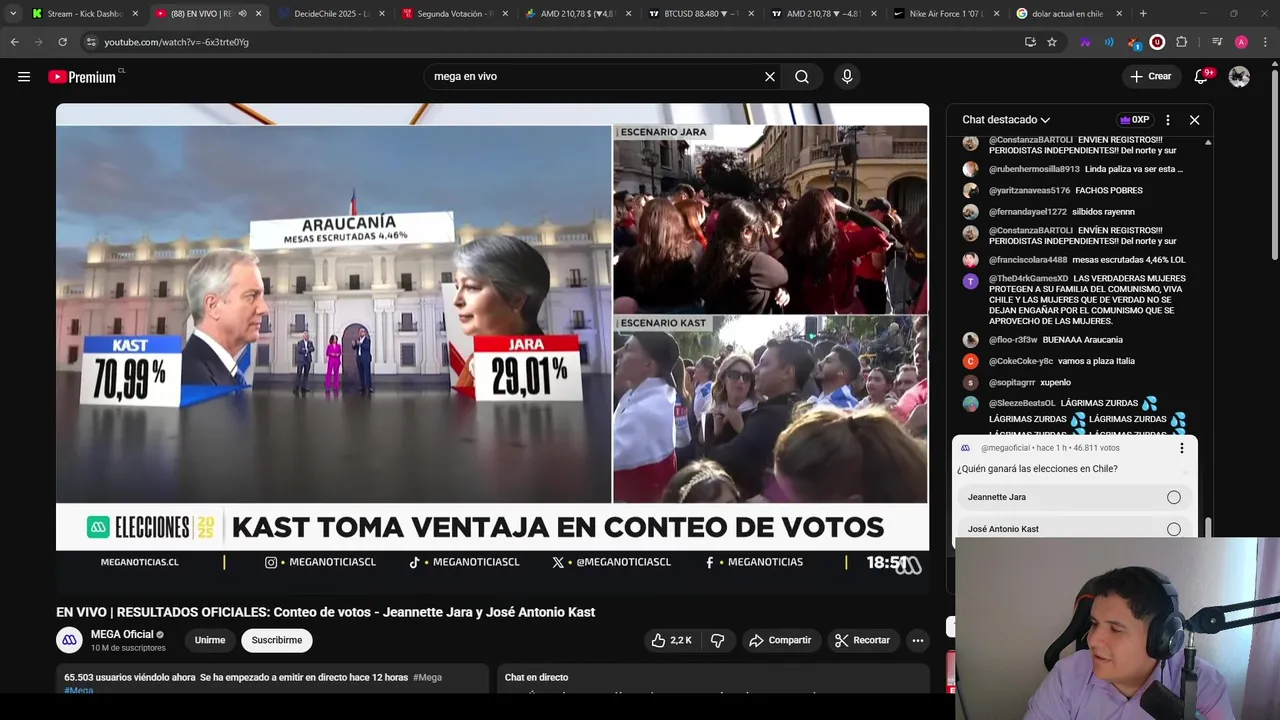Image resolution: width=1280 pixels, height=720 pixels.
Task: Mute the EN VIVO tab audio icon
Action: [x=242, y=14]
